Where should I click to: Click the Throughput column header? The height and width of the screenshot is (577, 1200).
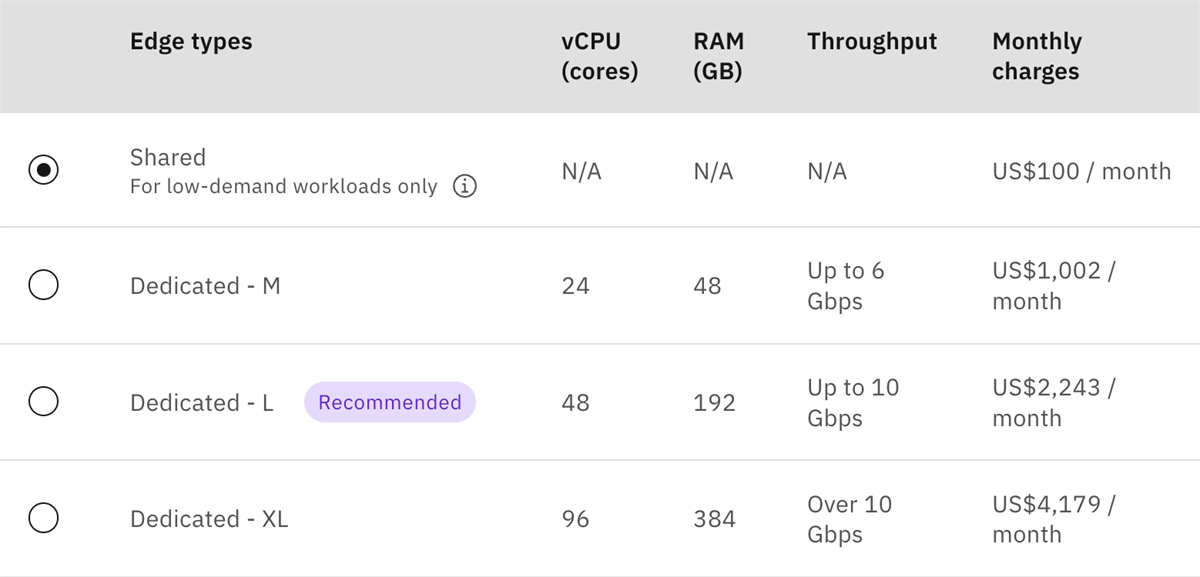[872, 42]
